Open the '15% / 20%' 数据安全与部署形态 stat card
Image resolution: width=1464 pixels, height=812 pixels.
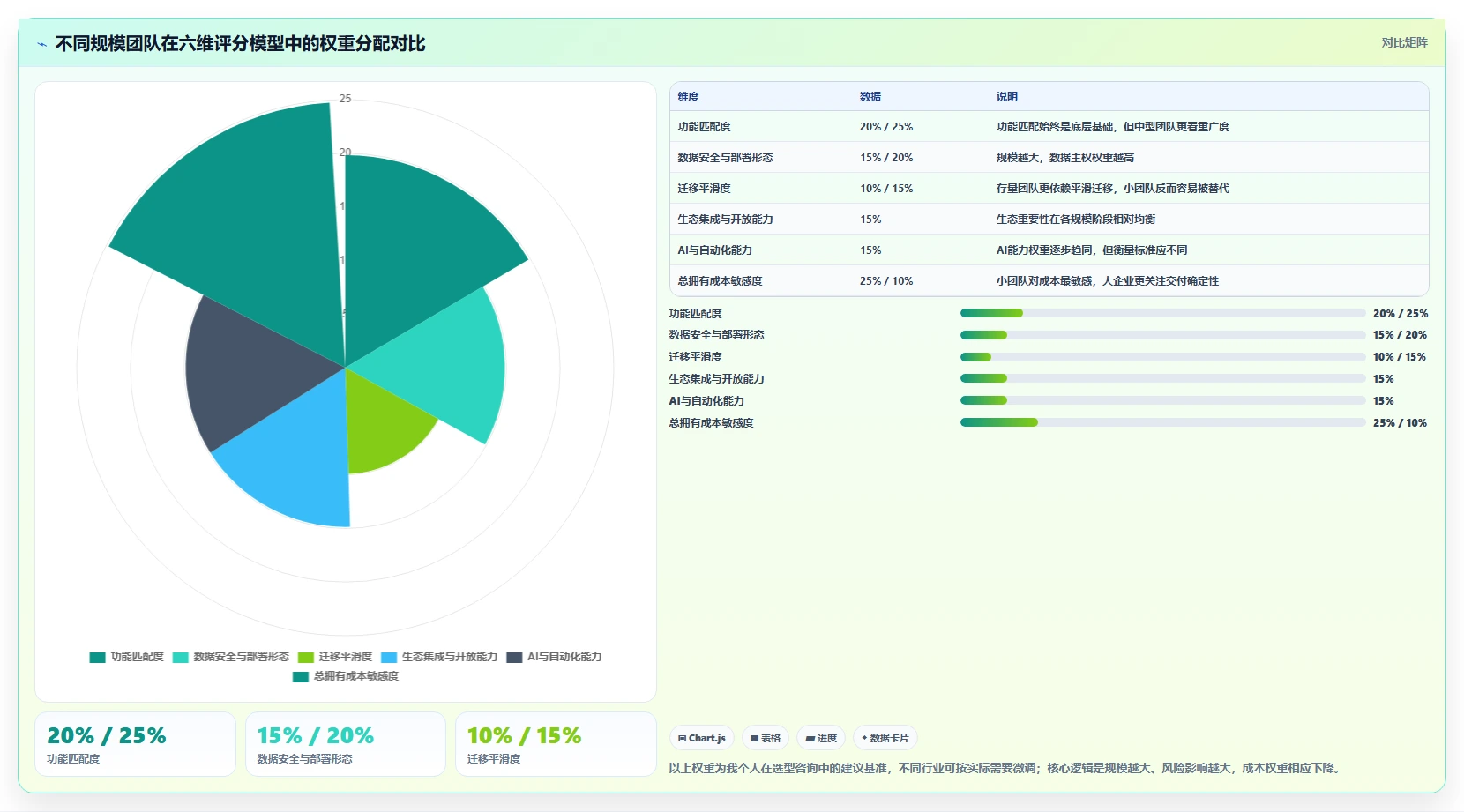345,744
